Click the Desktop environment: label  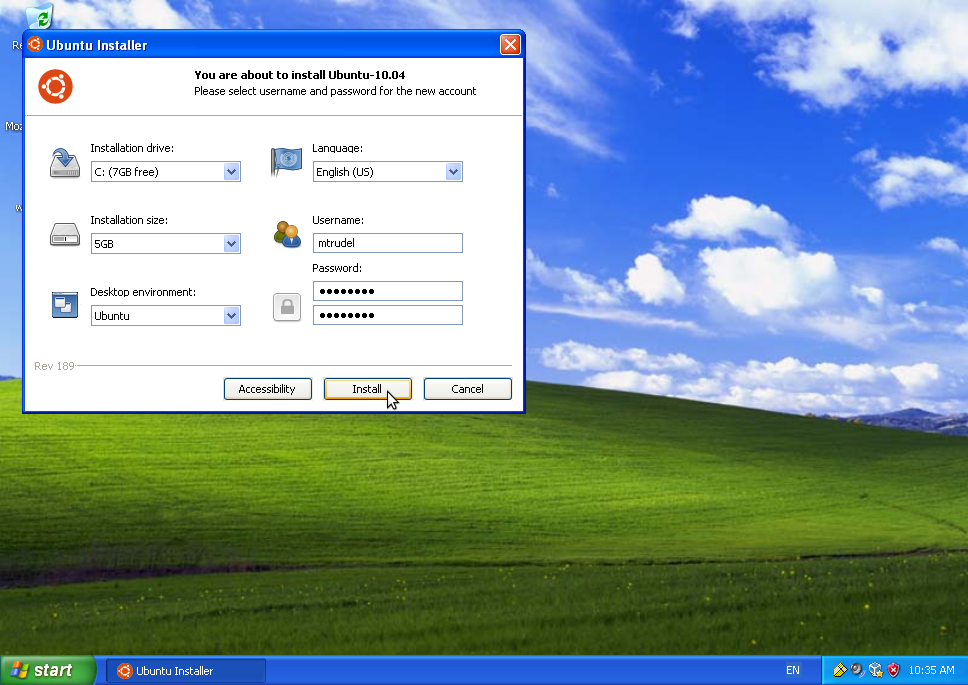tap(143, 292)
